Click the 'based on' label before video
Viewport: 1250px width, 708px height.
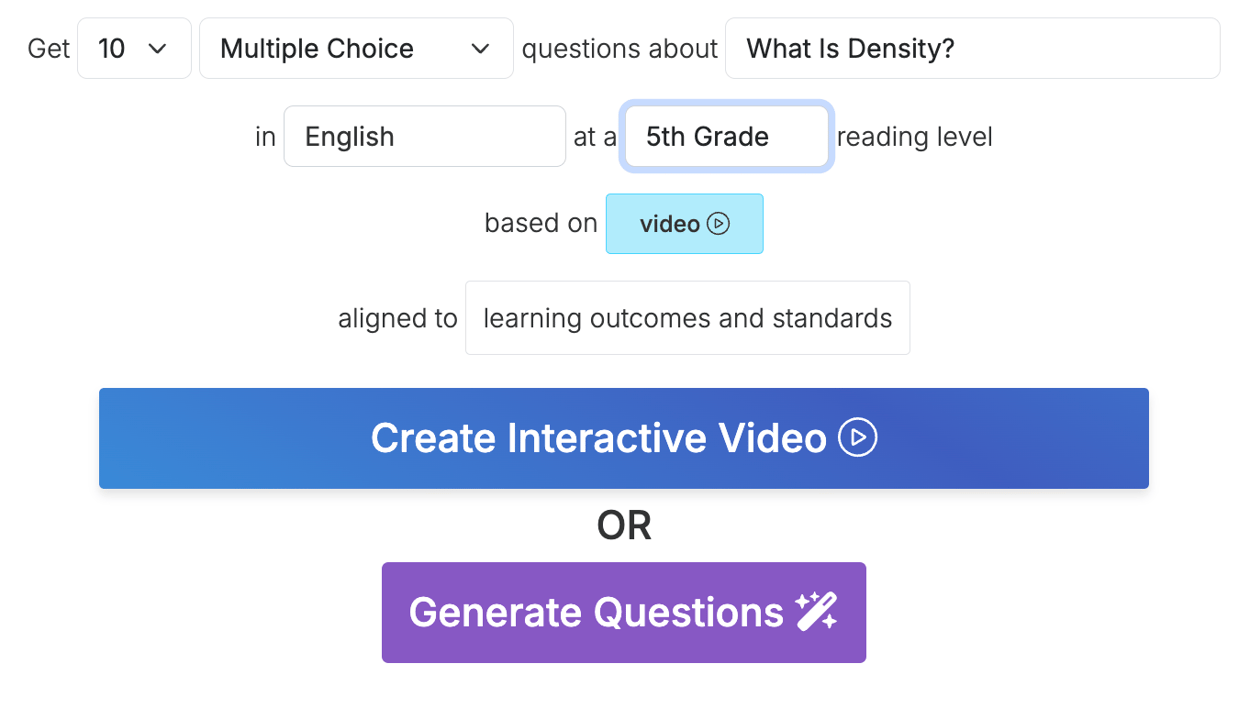click(x=540, y=223)
